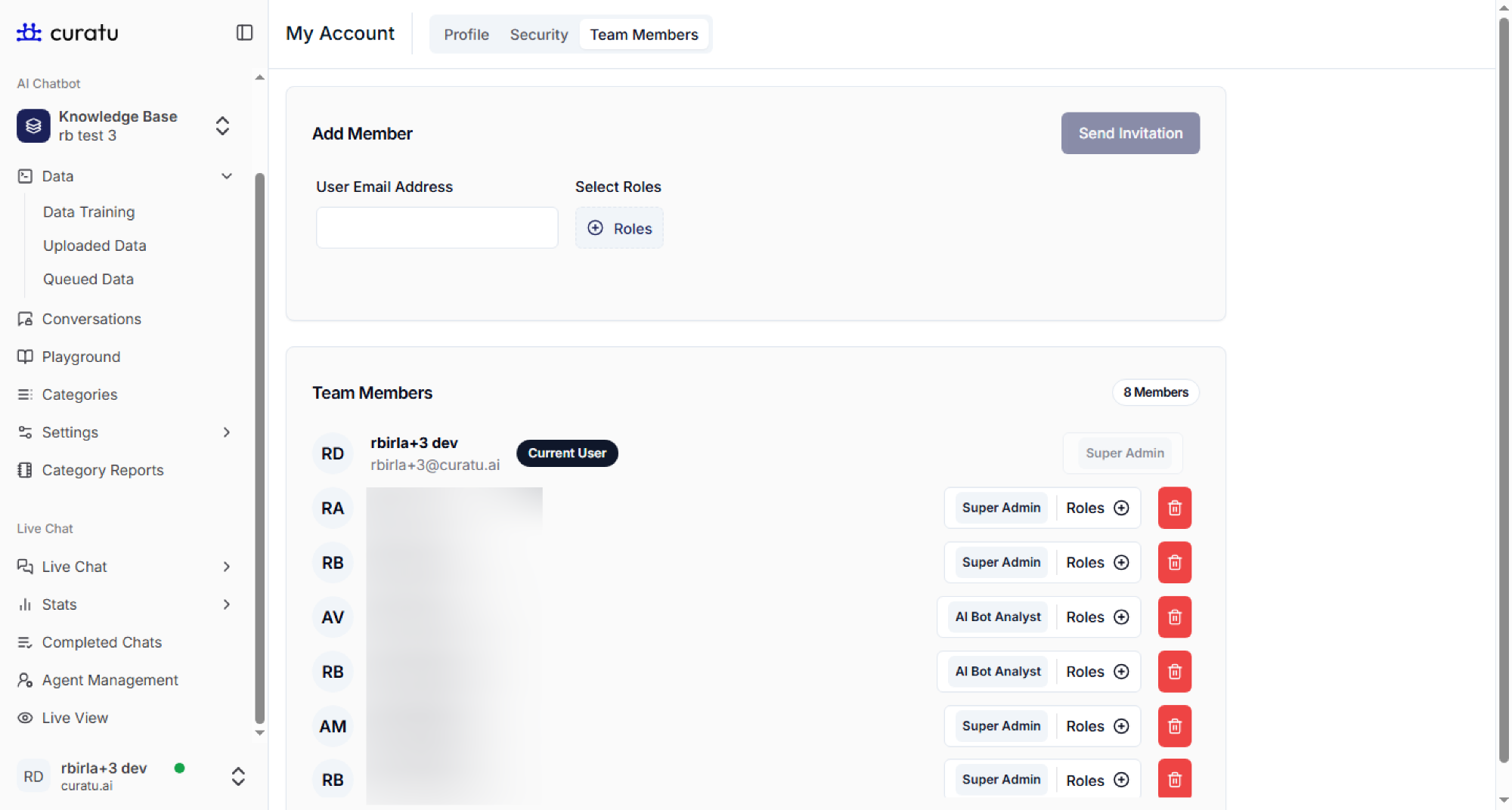
Task: Collapse the sidebar panel icon
Action: coord(244,32)
